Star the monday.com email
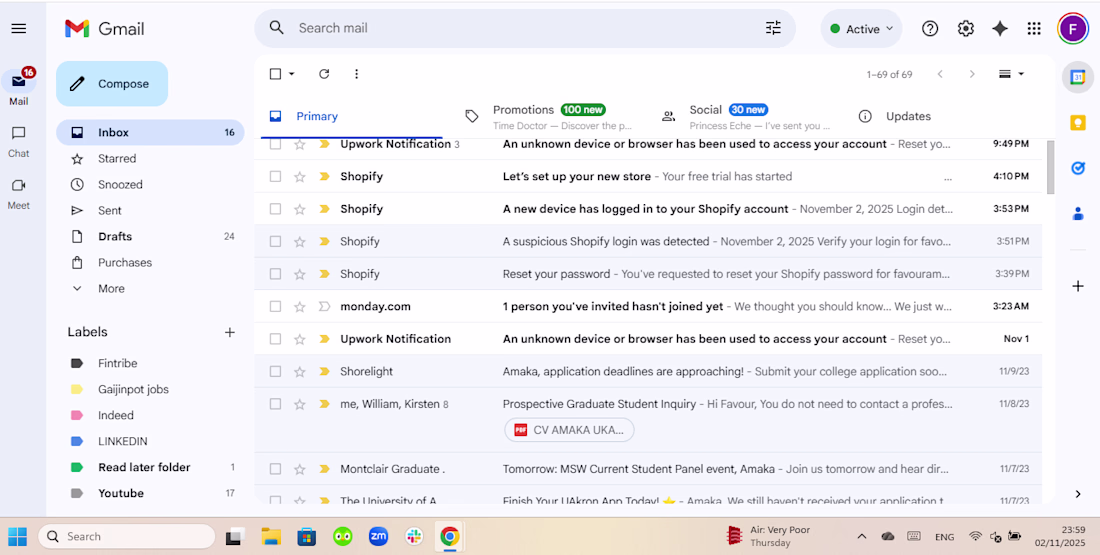The image size is (1100, 555). tap(300, 307)
